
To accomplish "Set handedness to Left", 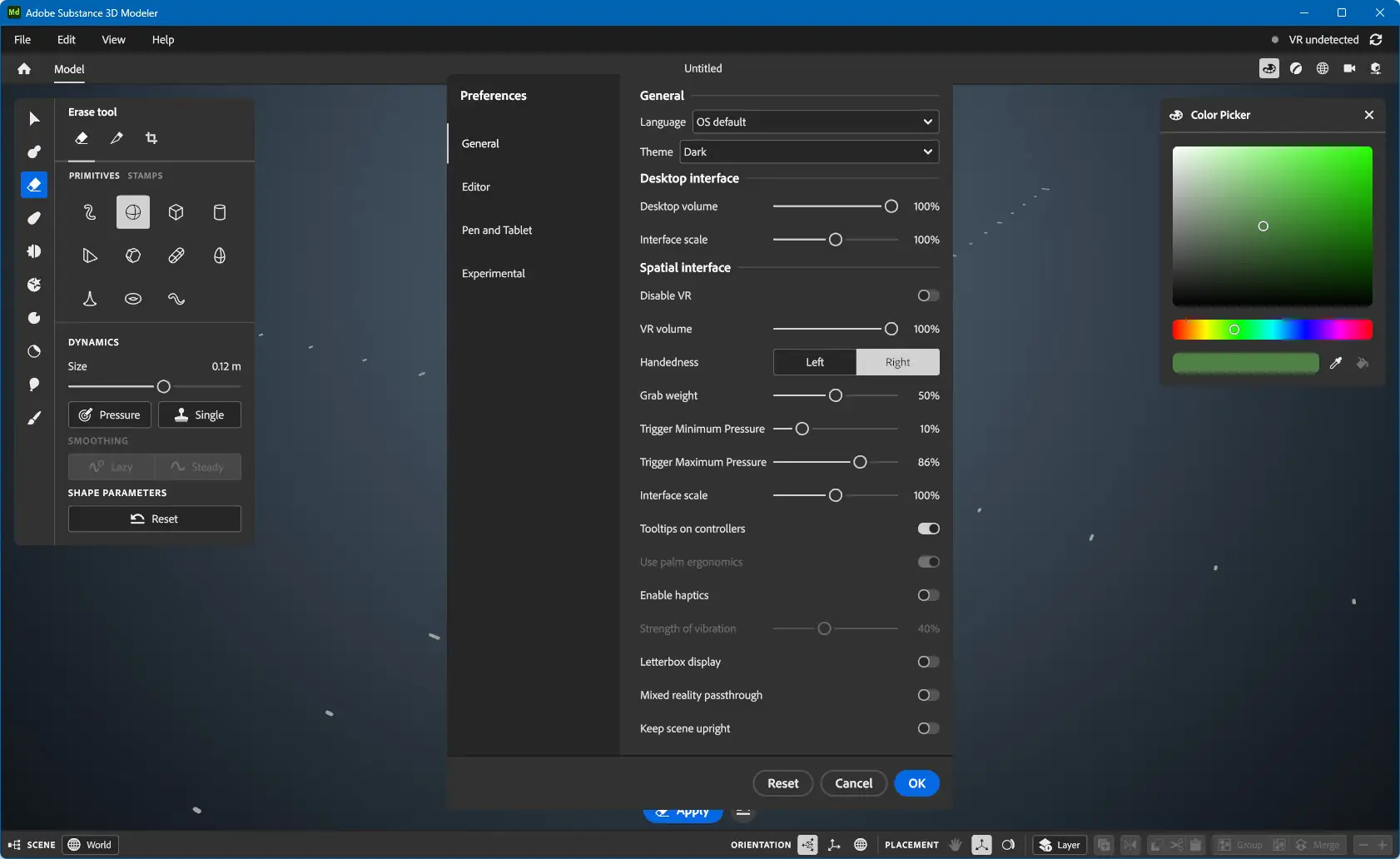I will [x=815, y=362].
